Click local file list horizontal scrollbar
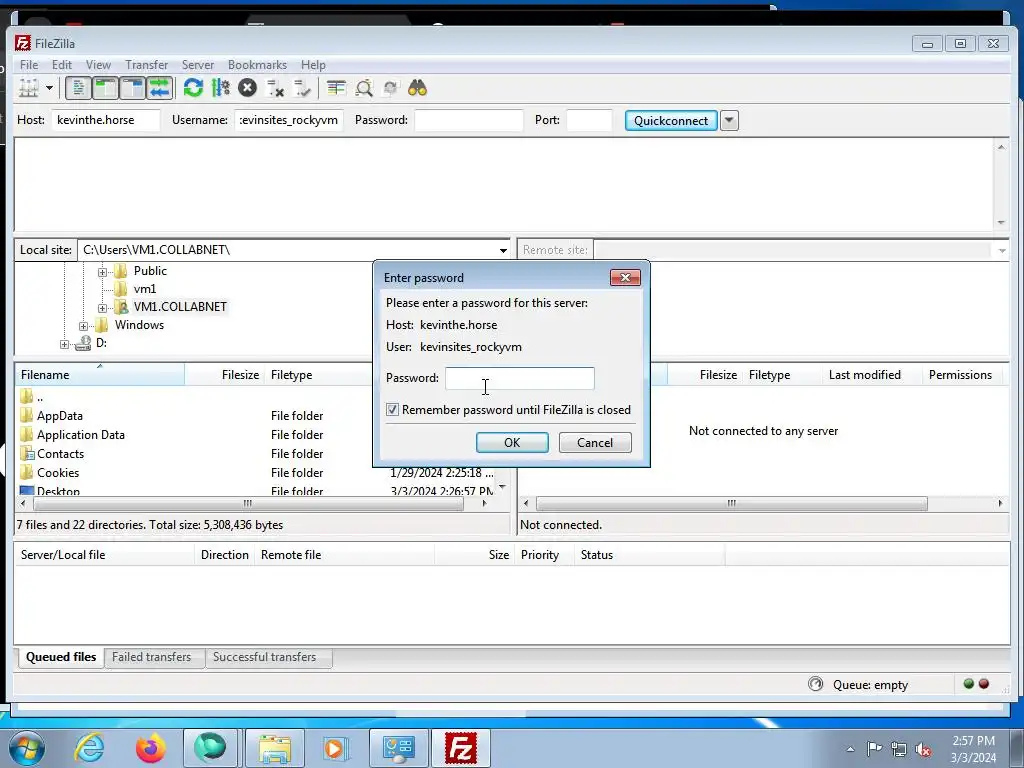The width and height of the screenshot is (1024, 768). (248, 504)
